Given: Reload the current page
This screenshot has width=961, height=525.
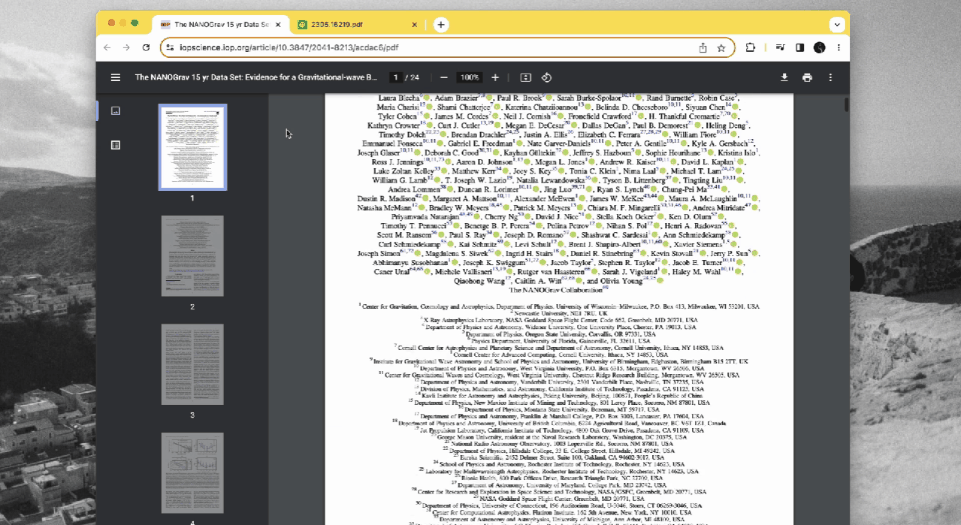Looking at the screenshot, I should tap(146, 47).
